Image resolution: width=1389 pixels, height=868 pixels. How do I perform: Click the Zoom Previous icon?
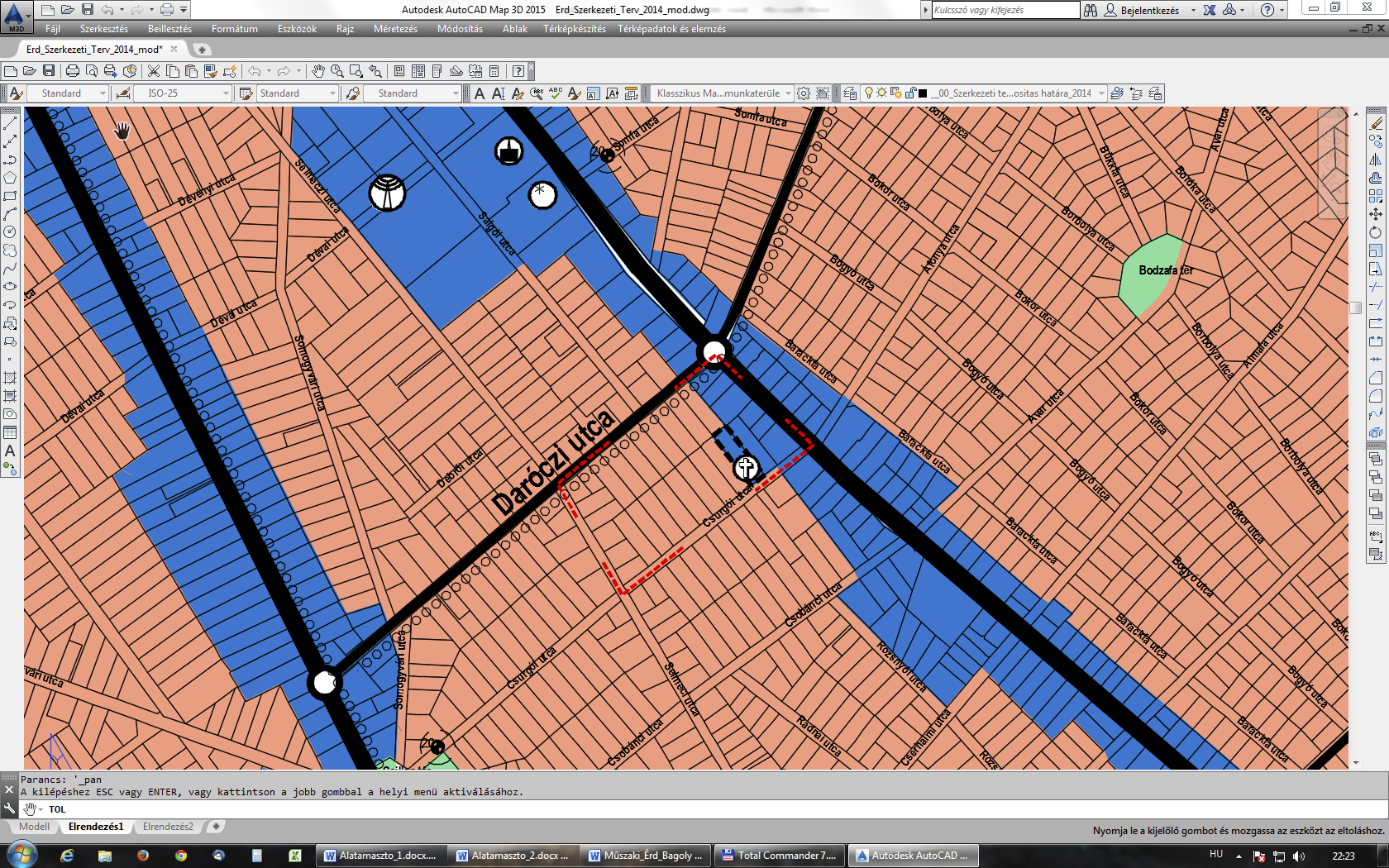[375, 71]
